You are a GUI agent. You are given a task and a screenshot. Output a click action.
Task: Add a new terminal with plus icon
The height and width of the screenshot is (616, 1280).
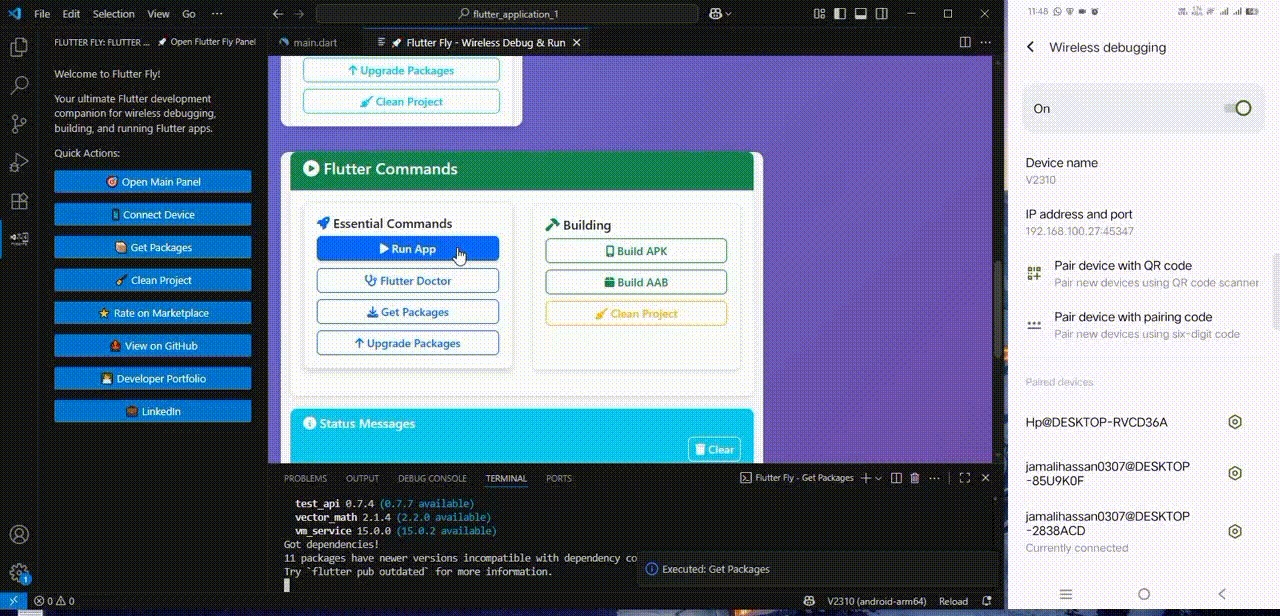click(x=866, y=478)
